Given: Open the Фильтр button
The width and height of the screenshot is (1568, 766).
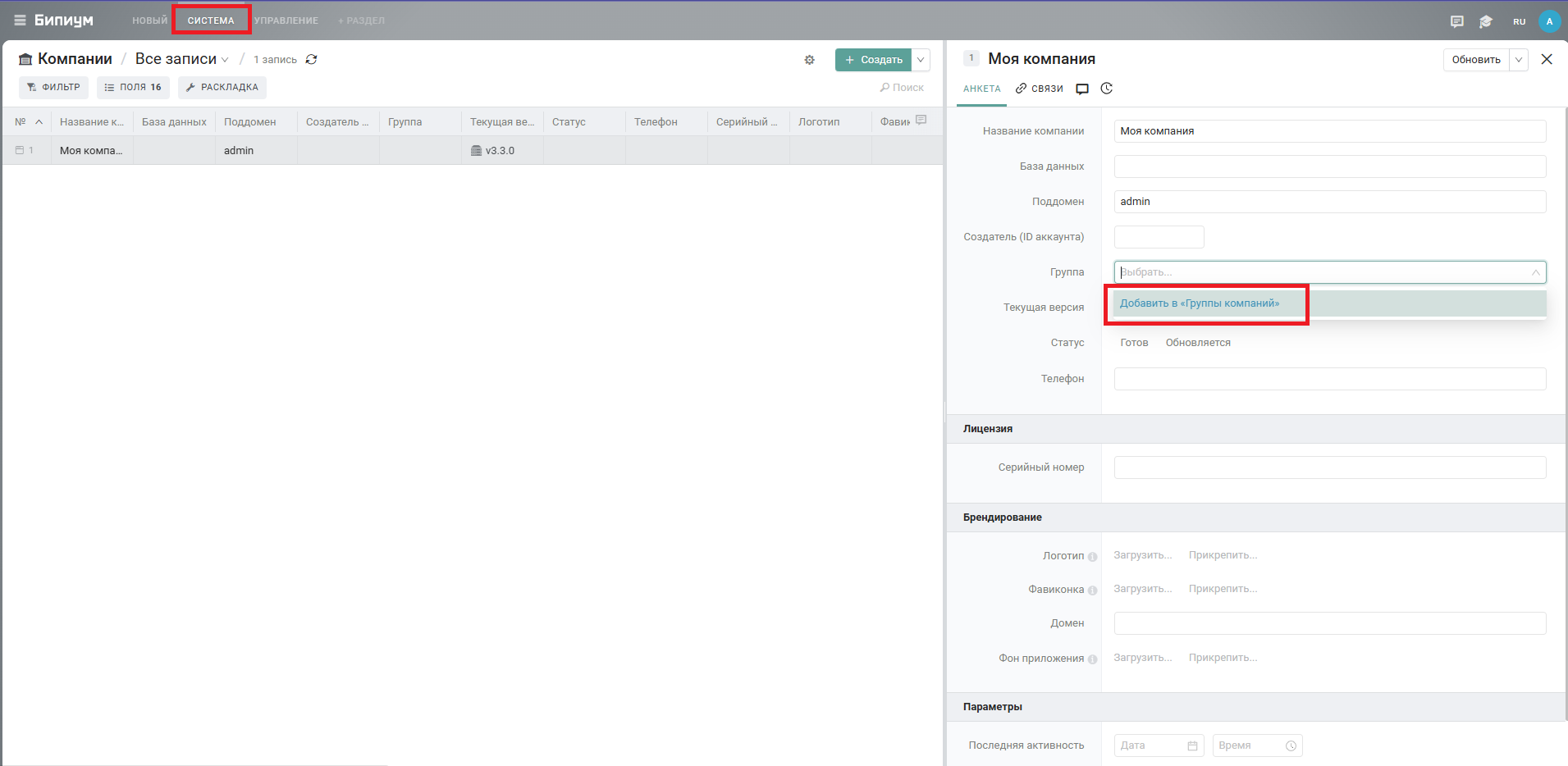Looking at the screenshot, I should click(53, 87).
